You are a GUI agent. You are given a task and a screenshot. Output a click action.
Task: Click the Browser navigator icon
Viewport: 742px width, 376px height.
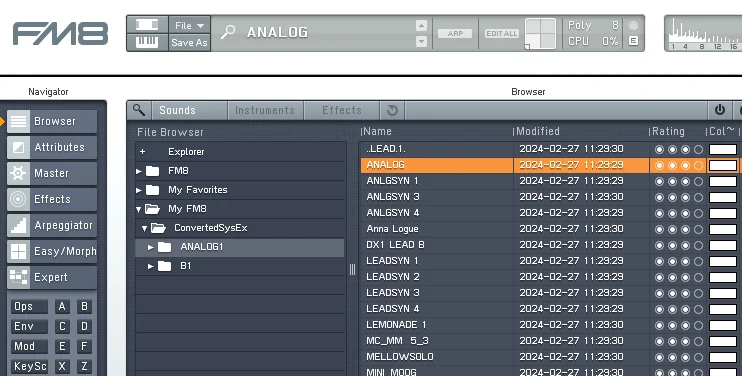point(18,122)
